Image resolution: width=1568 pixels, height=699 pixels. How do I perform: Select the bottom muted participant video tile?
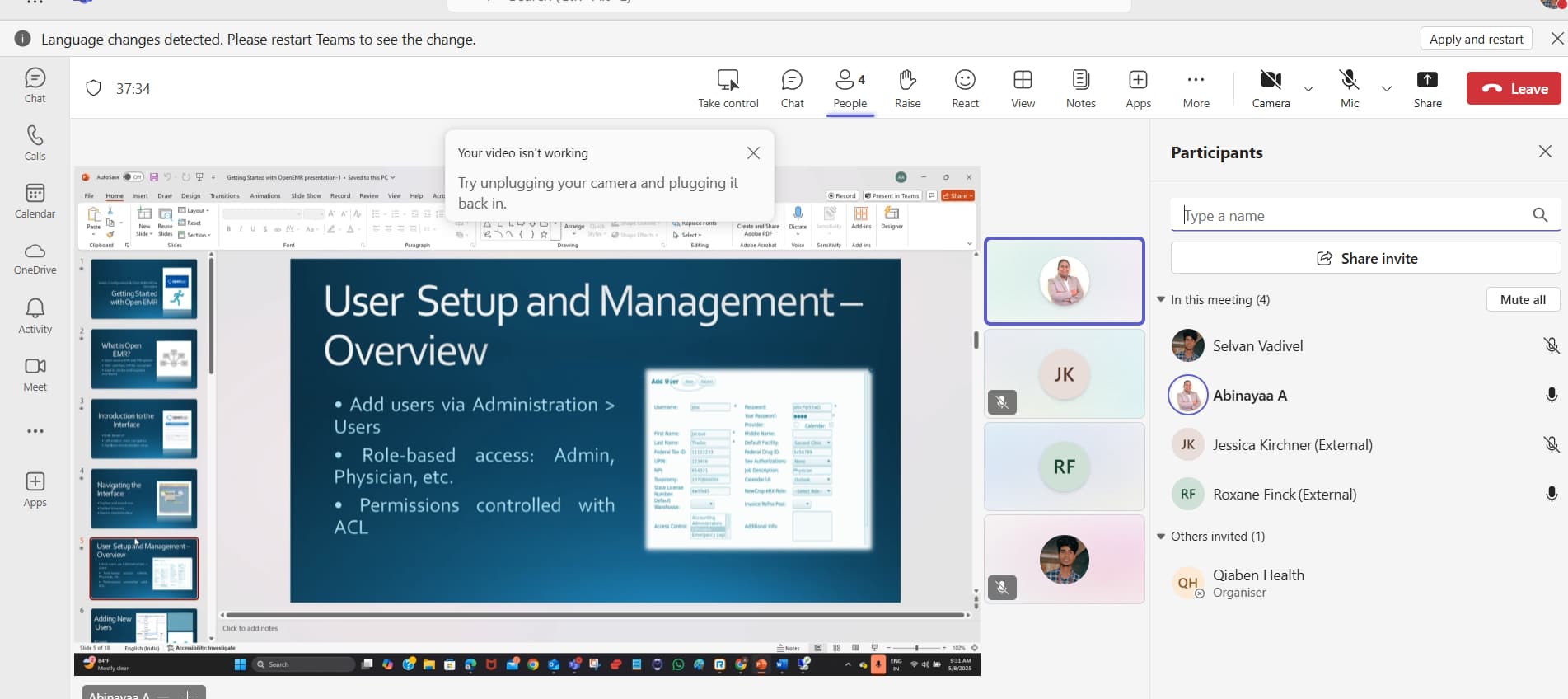click(1065, 560)
